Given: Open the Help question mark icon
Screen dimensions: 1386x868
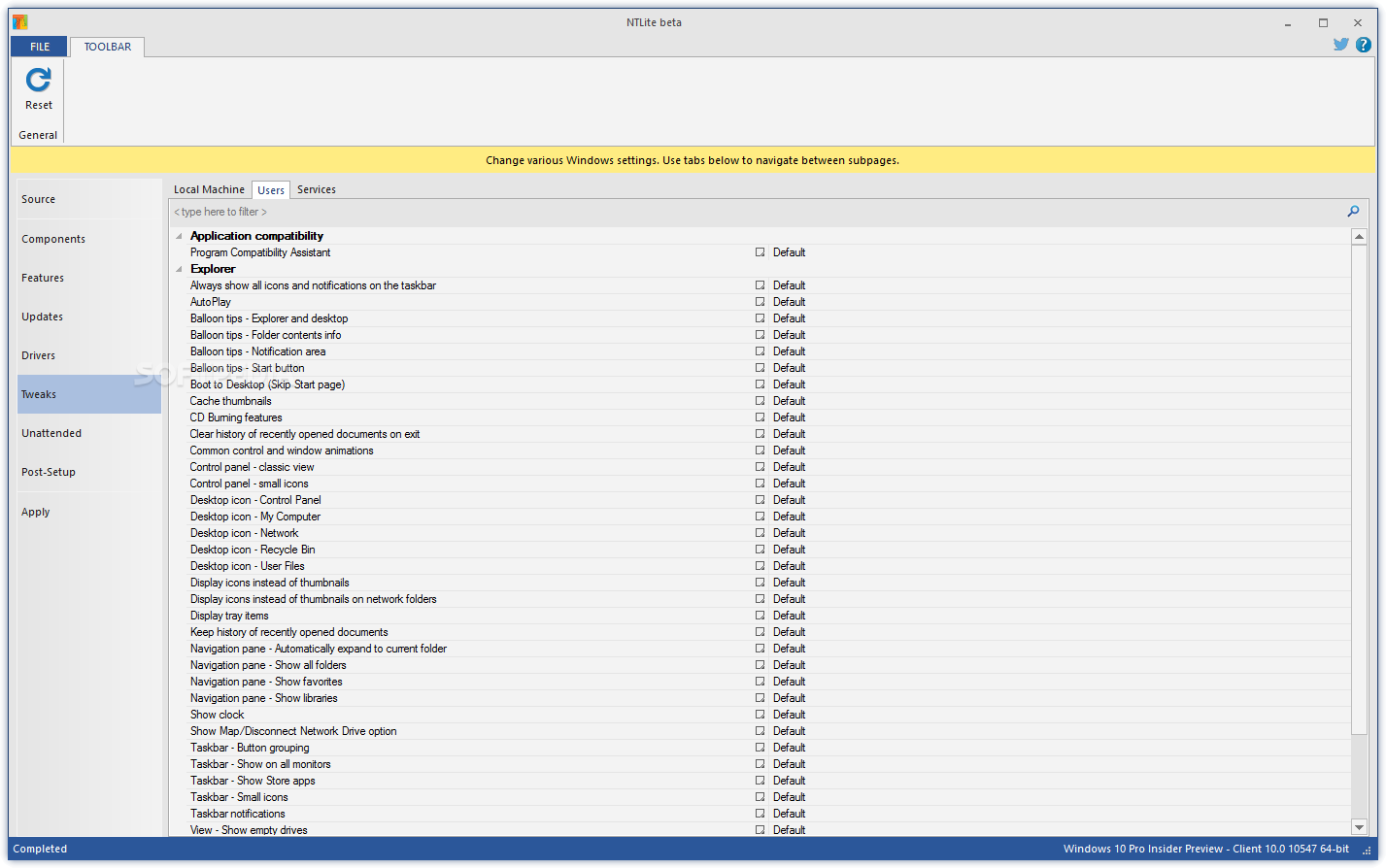Looking at the screenshot, I should 1365,45.
